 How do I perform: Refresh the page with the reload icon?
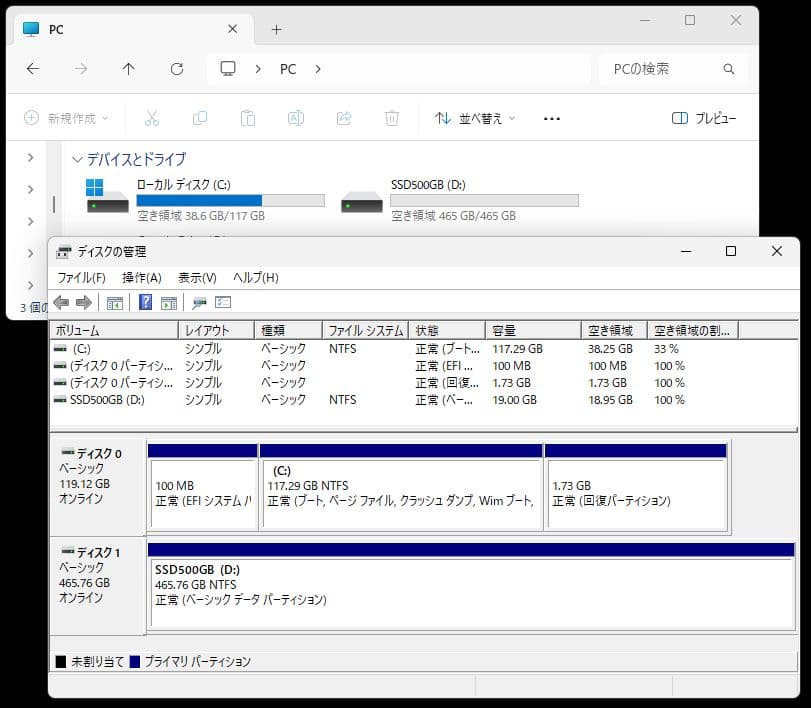tap(176, 68)
